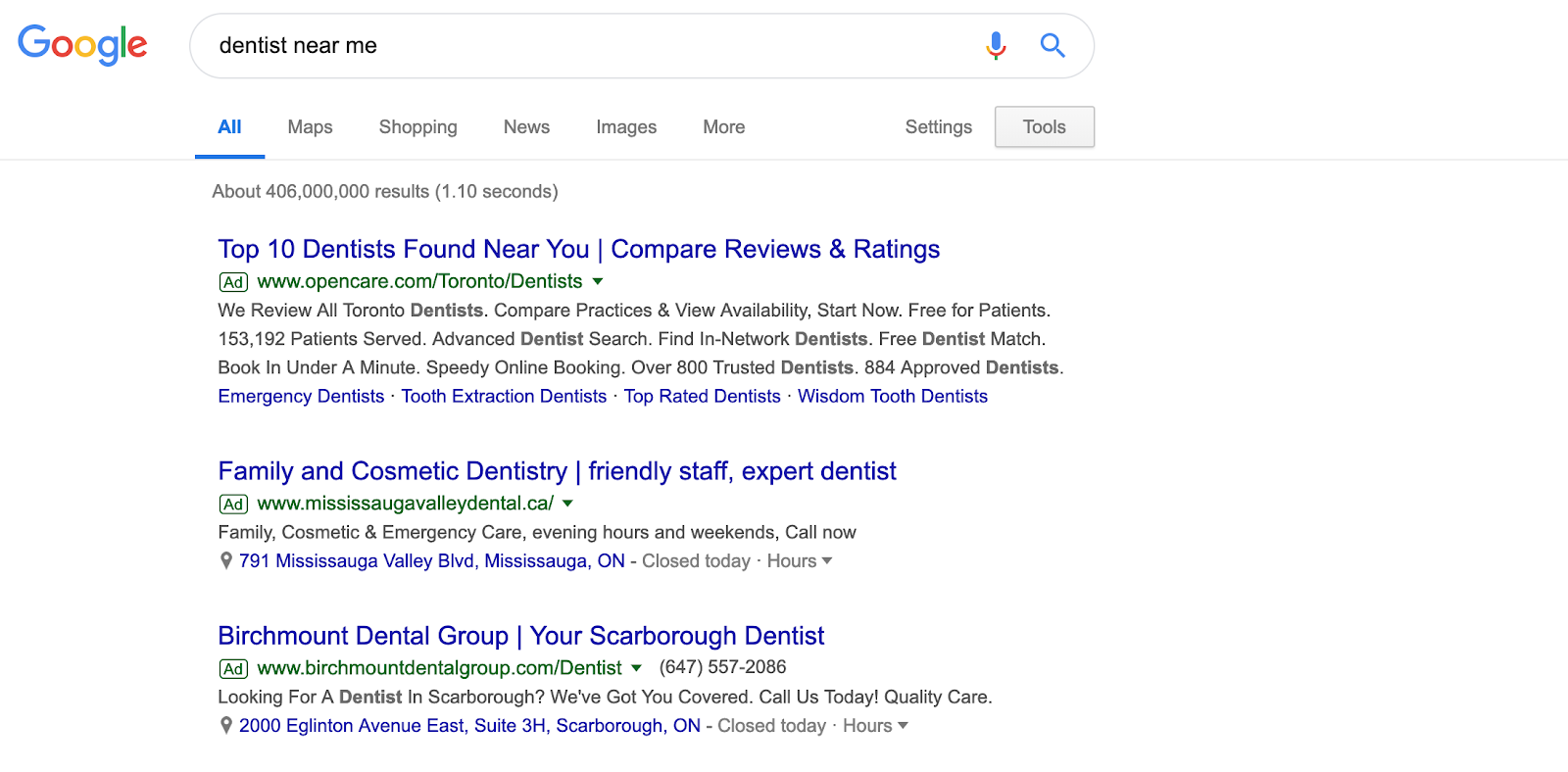
Task: Select the All results tab
Action: (229, 127)
